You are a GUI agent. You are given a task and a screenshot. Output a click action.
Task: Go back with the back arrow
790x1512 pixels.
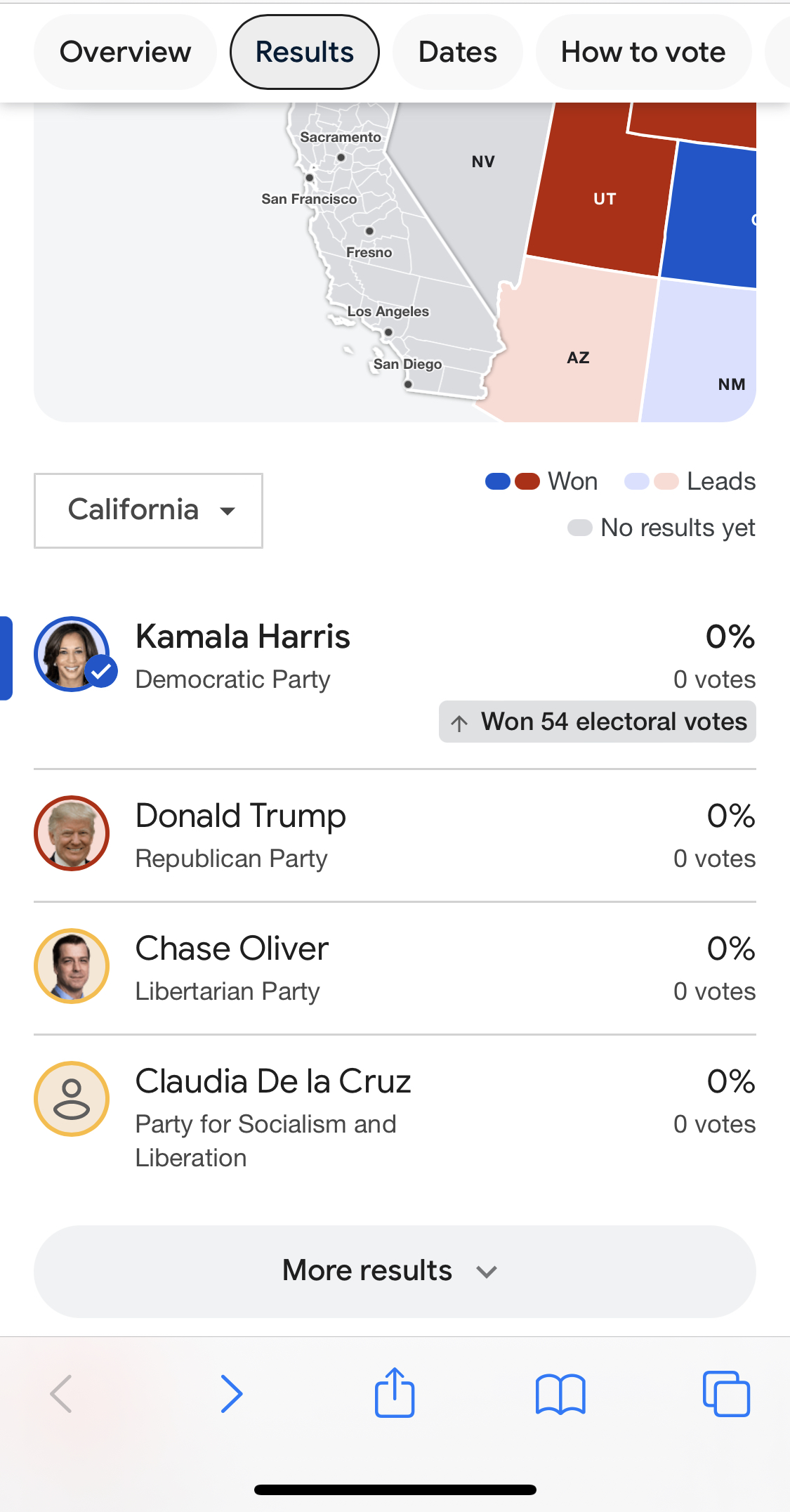(x=62, y=1394)
